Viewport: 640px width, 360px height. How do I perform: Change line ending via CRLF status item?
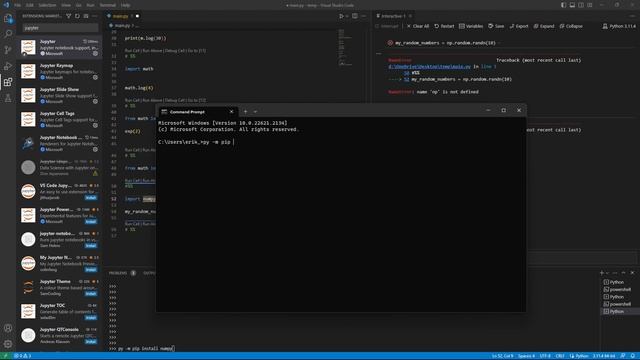click(560, 356)
